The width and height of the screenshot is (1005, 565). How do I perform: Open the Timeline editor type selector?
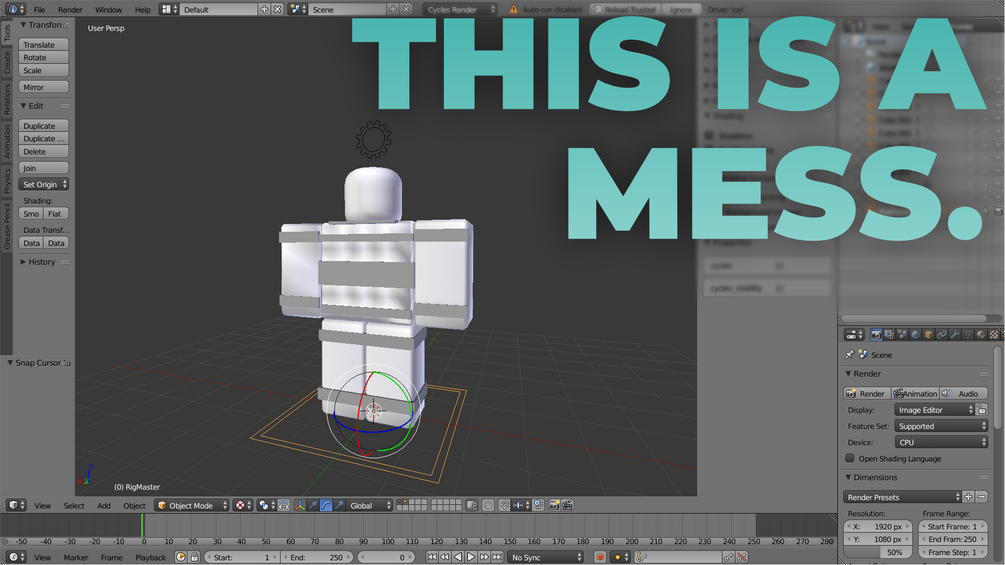point(17,557)
